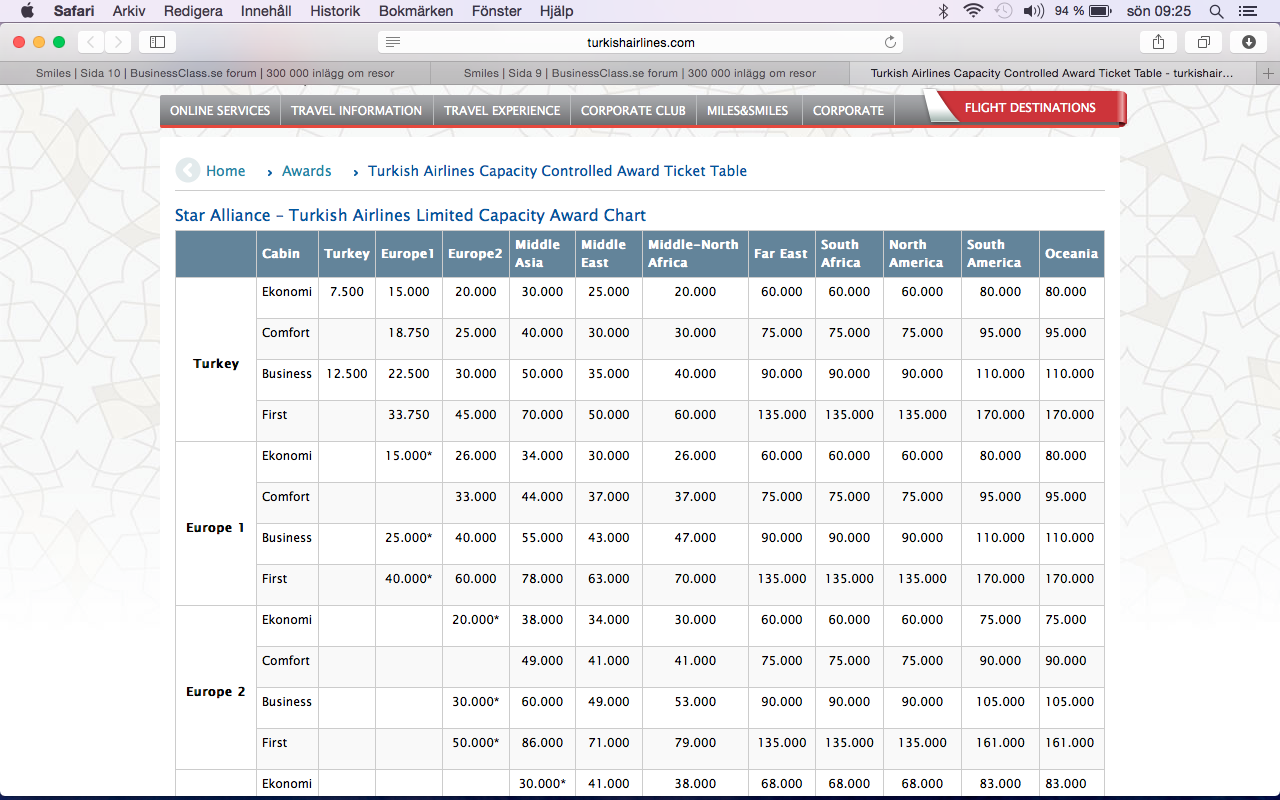The image size is (1280, 800).
Task: Open Spotlight search magnifier in menu bar
Action: (1216, 11)
